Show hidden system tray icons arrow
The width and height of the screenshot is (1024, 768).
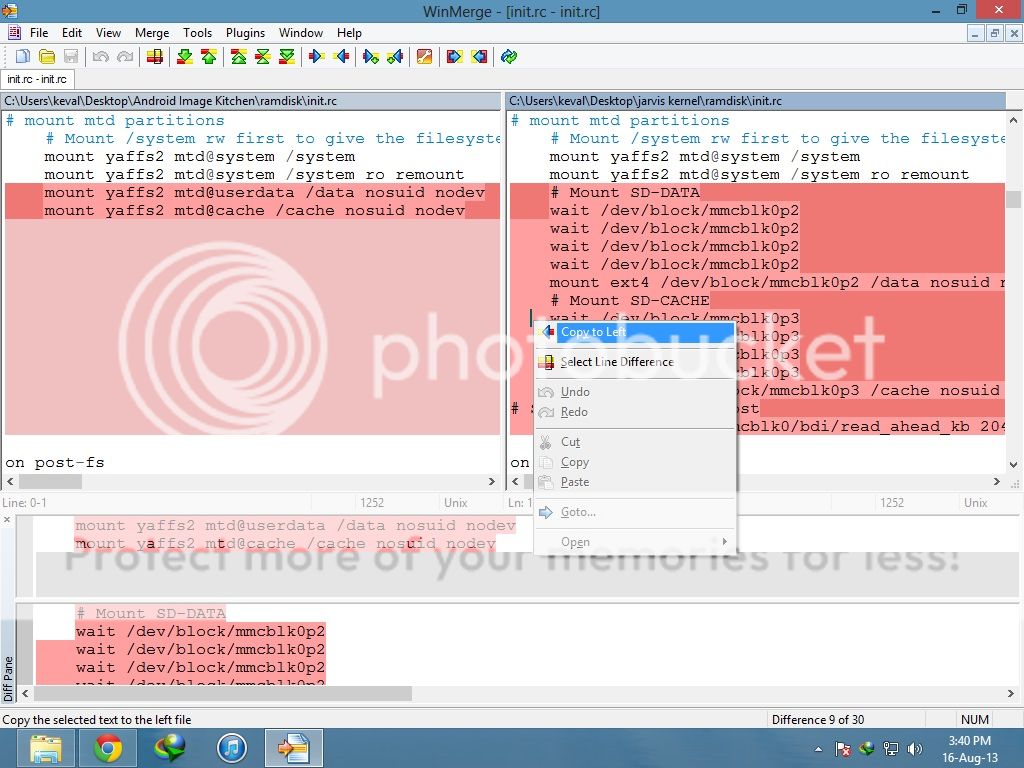coord(818,749)
